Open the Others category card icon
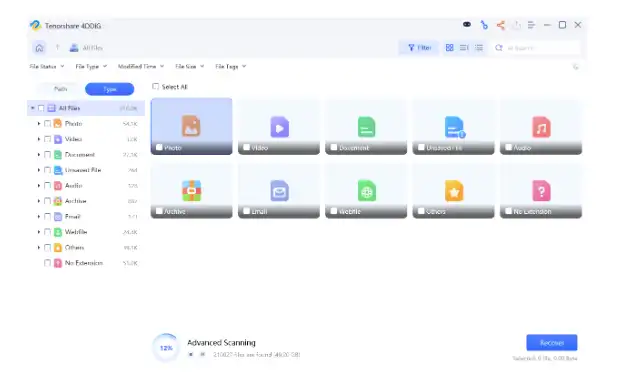This screenshot has height=375, width=630. tap(454, 191)
